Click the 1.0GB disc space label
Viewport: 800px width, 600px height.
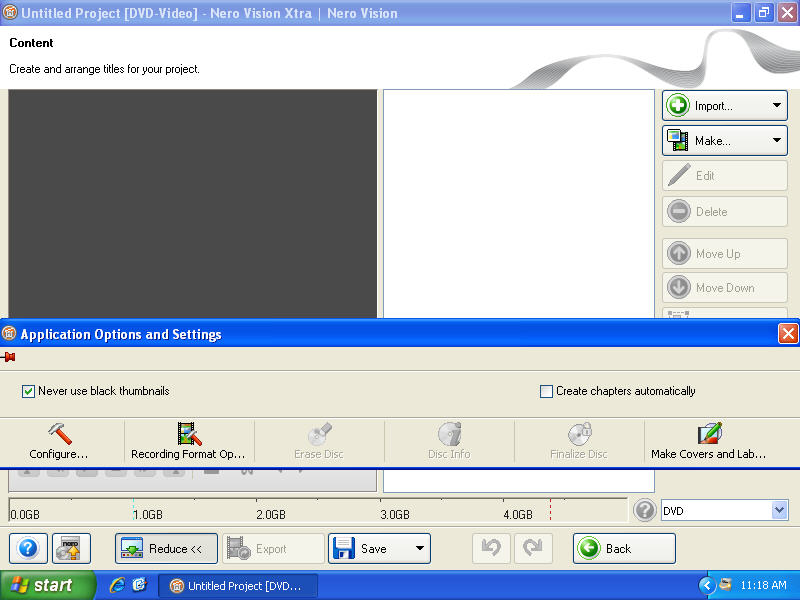148,514
